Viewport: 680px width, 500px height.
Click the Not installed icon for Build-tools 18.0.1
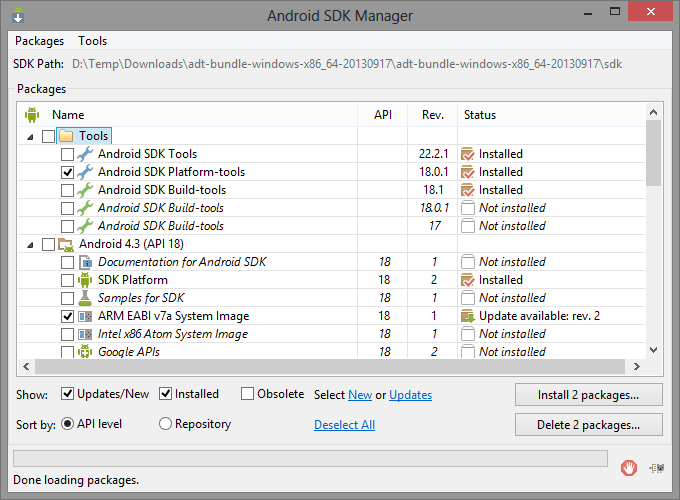coord(468,208)
